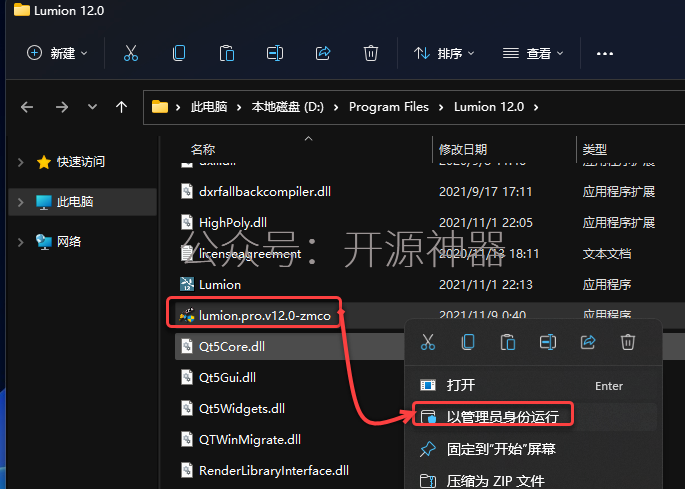The image size is (685, 489).
Task: Expand the 网络 tree node
Action: (21, 242)
